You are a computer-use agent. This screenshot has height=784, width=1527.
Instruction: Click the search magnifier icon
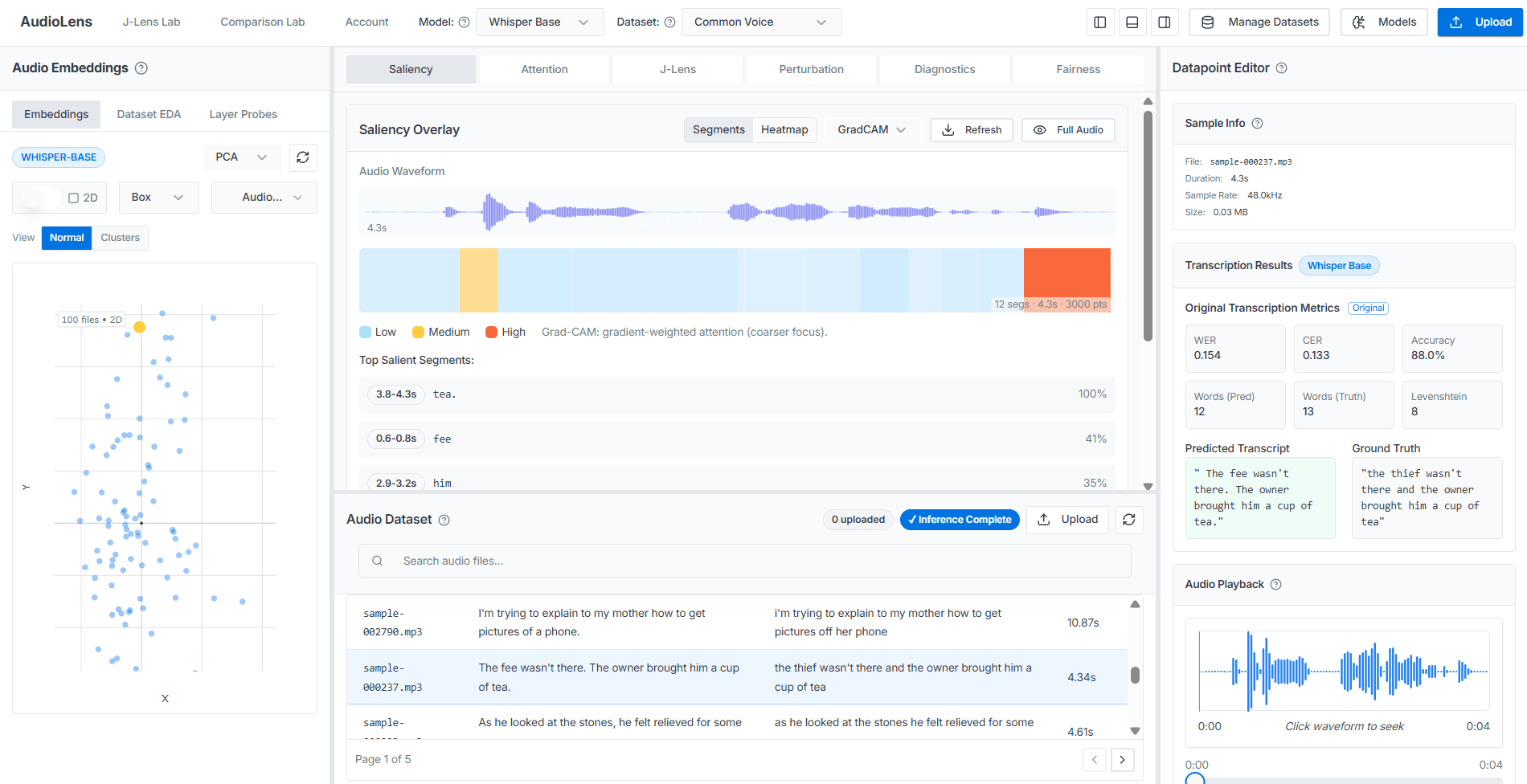pyautogui.click(x=377, y=561)
